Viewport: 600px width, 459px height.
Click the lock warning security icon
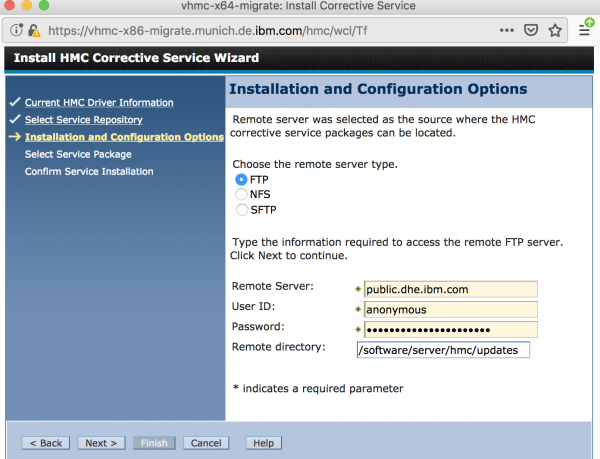34,31
